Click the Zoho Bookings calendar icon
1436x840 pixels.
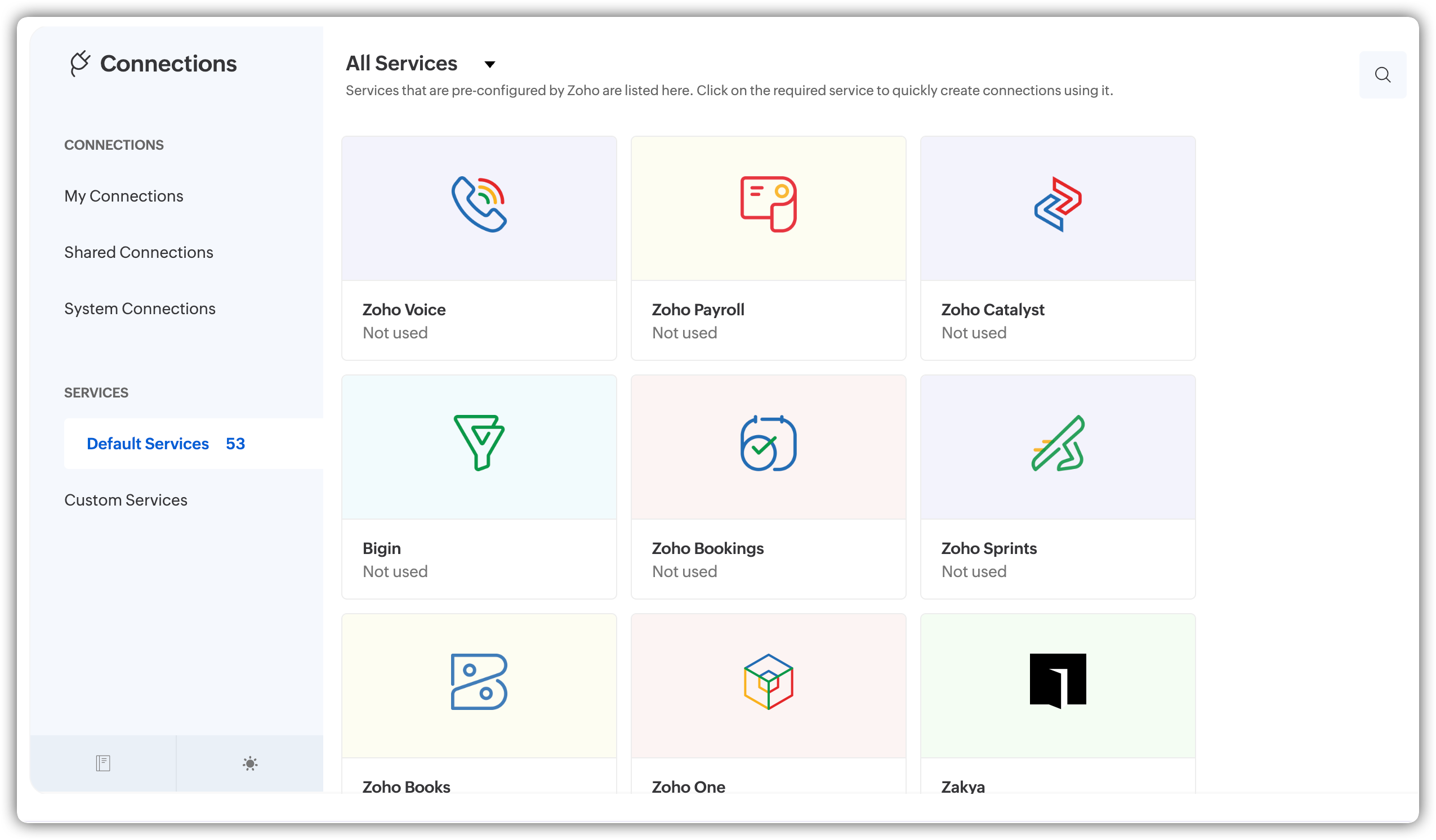point(768,443)
